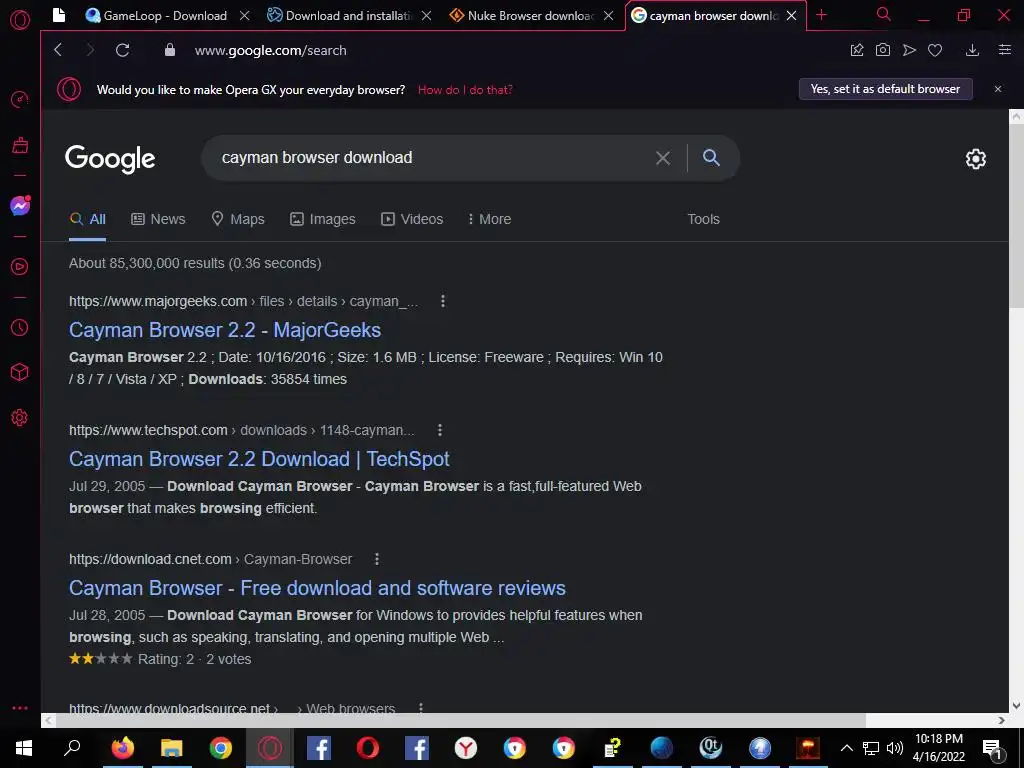
Task: Click the 'How do I do that?' link
Action: pyautogui.click(x=465, y=90)
